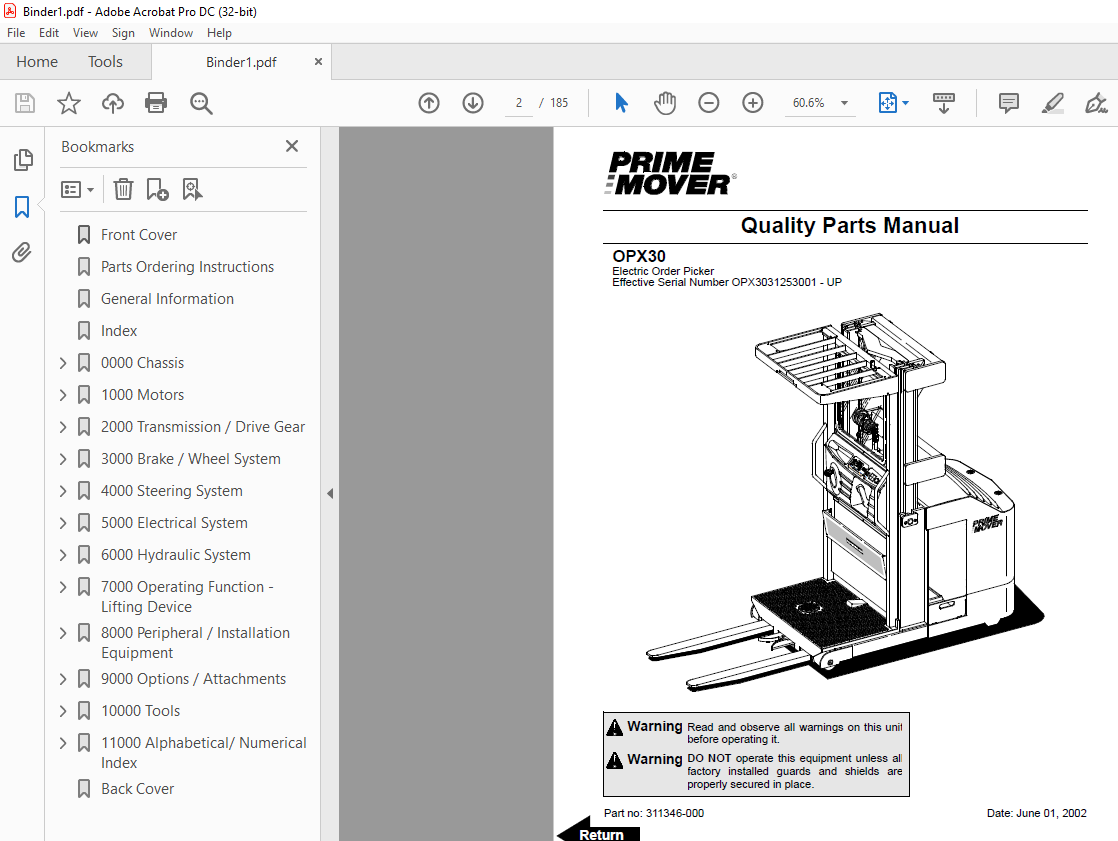Jump to General Information bookmark
The height and width of the screenshot is (841, 1118).
[167, 299]
